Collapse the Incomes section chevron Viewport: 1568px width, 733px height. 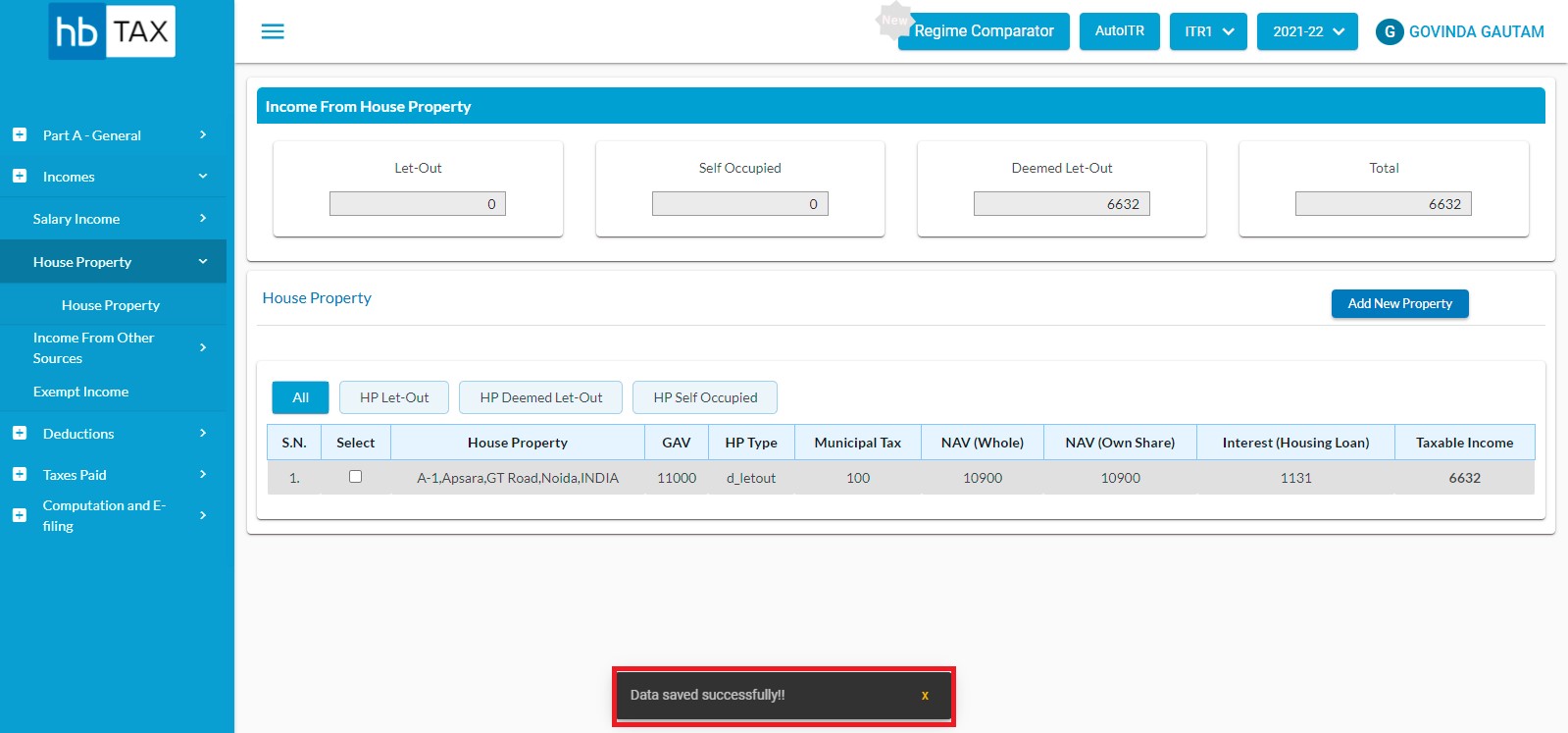coord(203,176)
